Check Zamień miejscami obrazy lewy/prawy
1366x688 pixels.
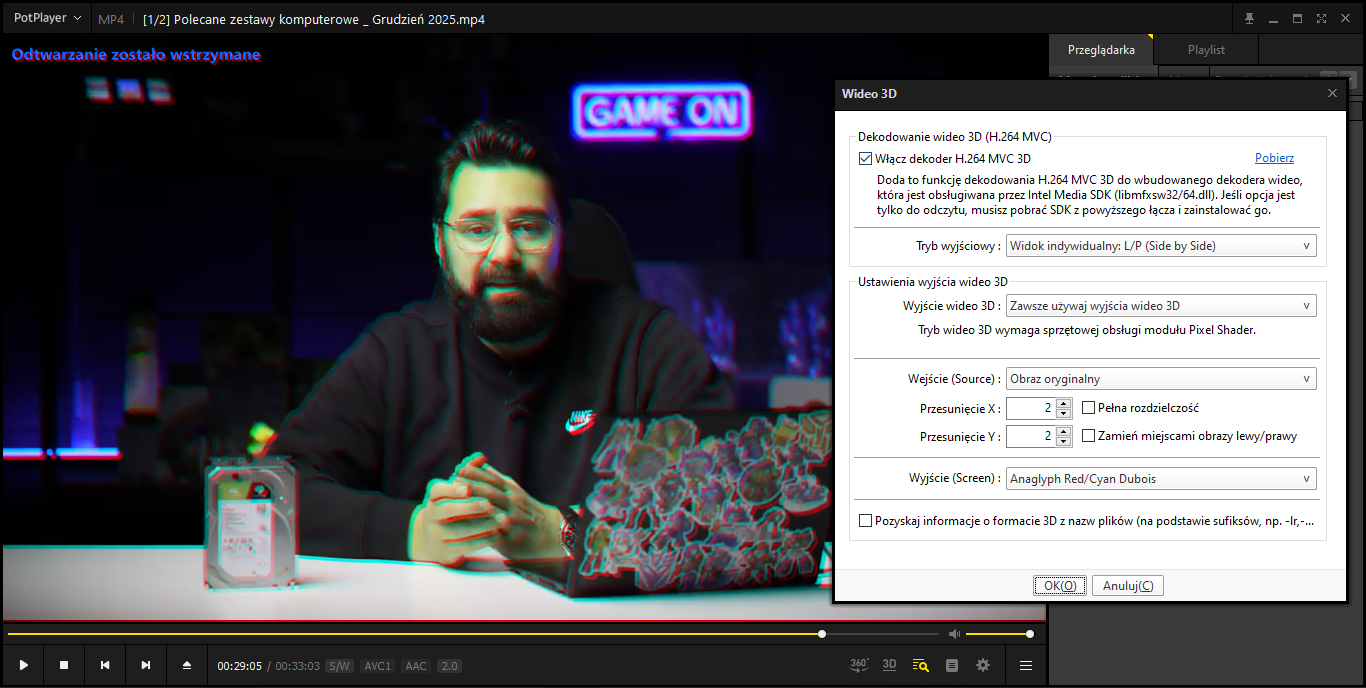(1089, 436)
